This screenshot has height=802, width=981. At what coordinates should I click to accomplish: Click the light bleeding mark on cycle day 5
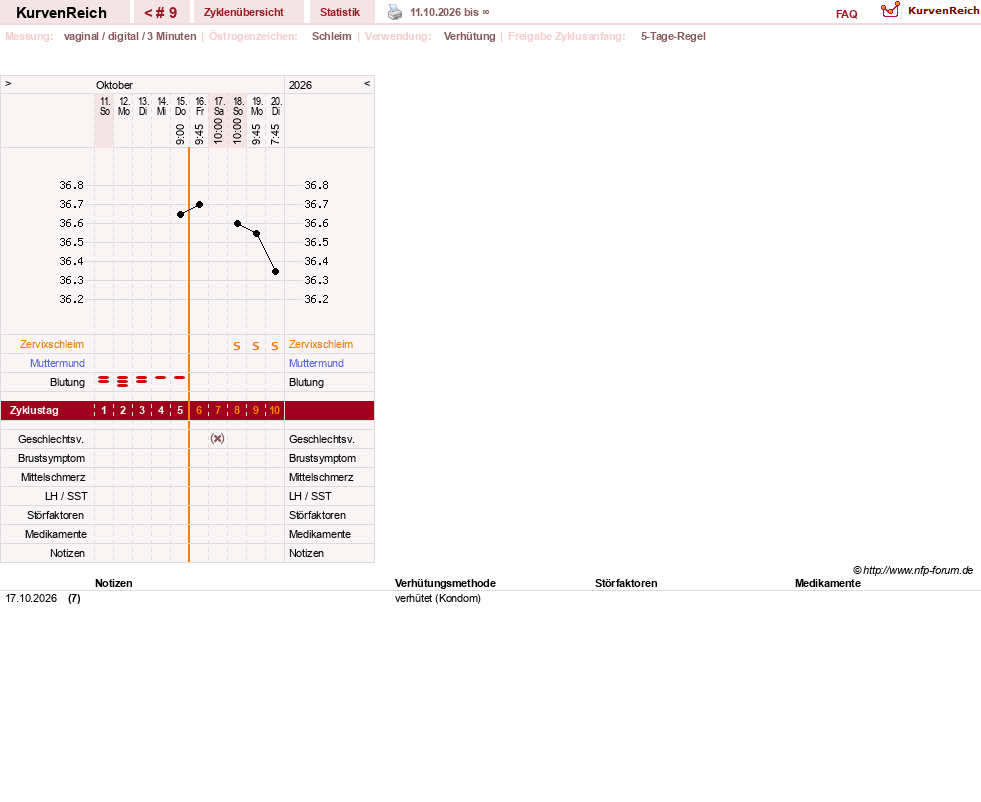(180, 378)
